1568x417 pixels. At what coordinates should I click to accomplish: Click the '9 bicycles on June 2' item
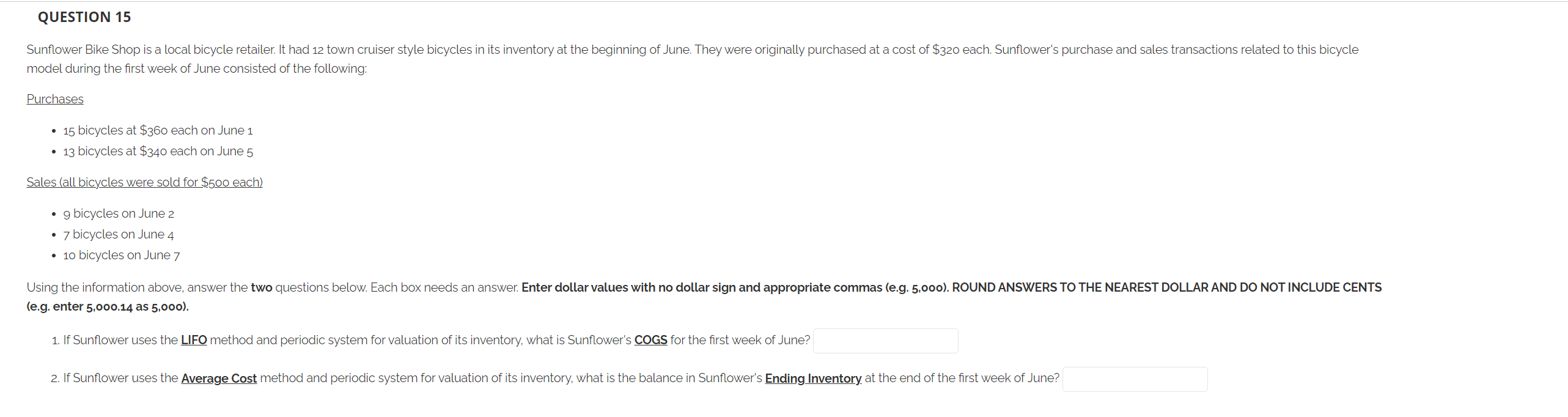pos(119,213)
